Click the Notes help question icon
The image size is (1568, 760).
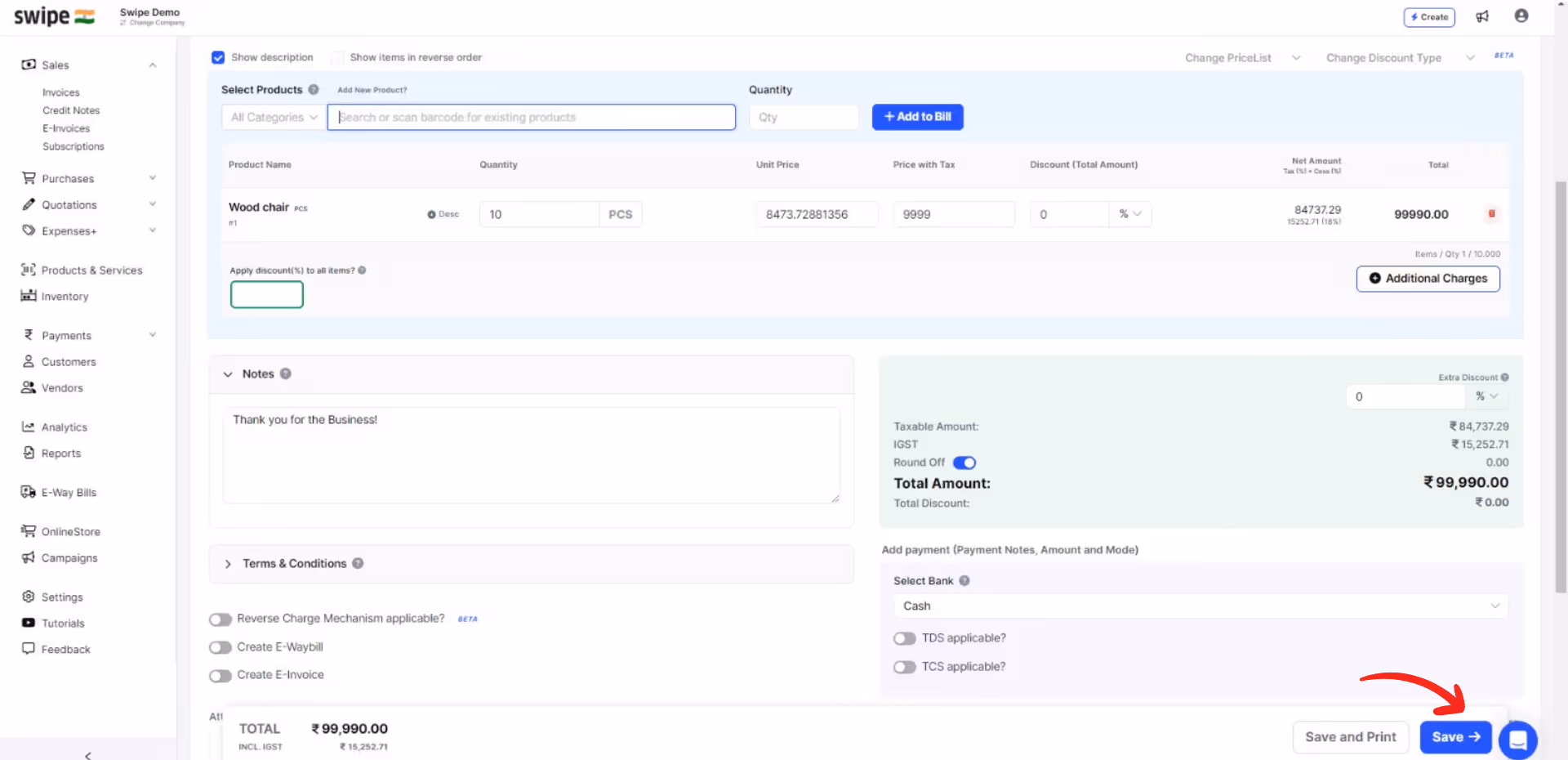pos(286,373)
